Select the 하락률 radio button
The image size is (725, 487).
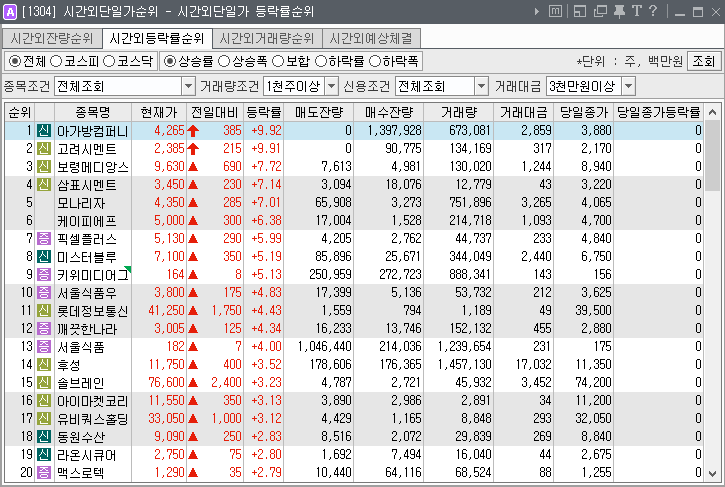click(320, 61)
